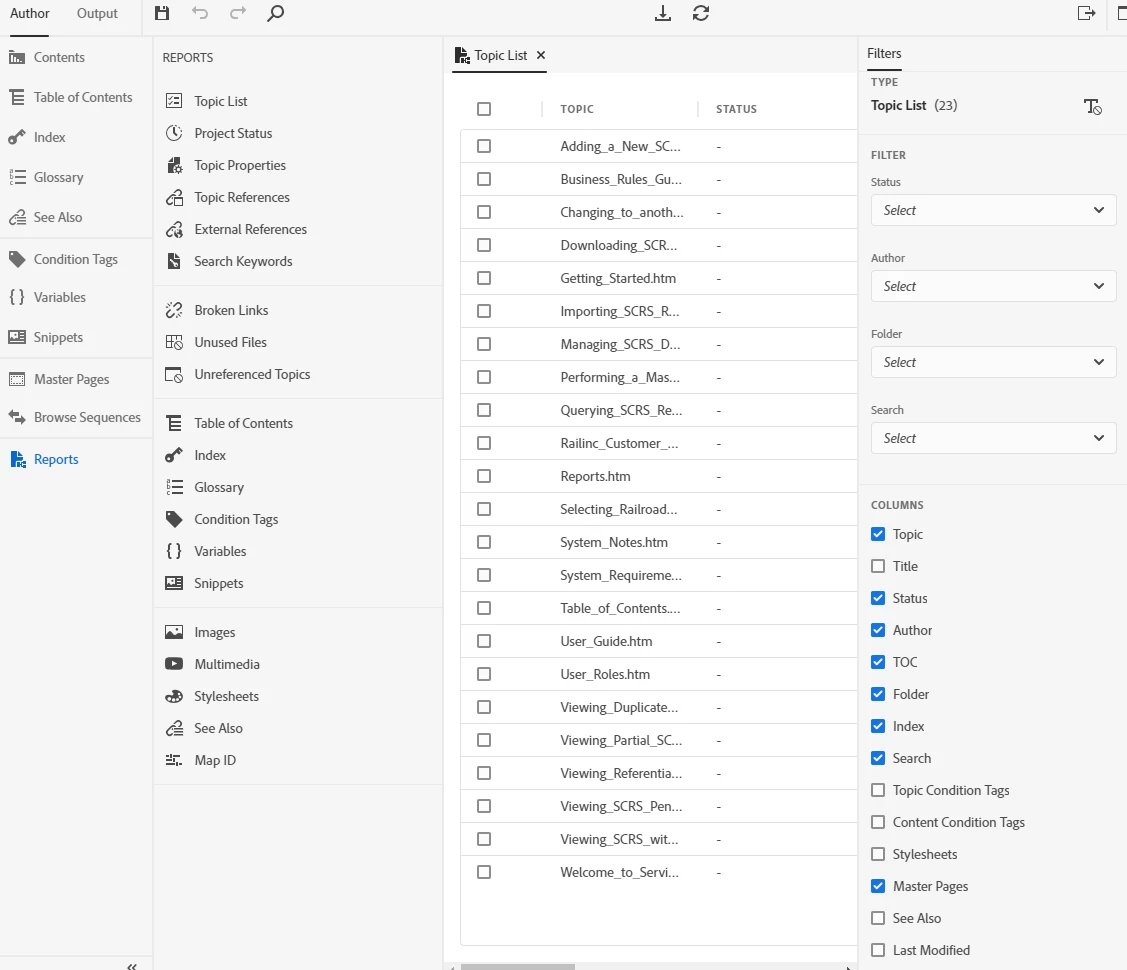Uncheck the TOC column checkbox
Viewport: 1127px width, 970px height.
click(x=878, y=662)
